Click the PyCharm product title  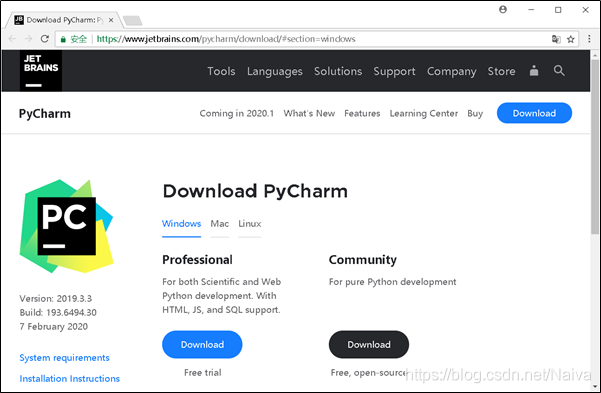45,114
